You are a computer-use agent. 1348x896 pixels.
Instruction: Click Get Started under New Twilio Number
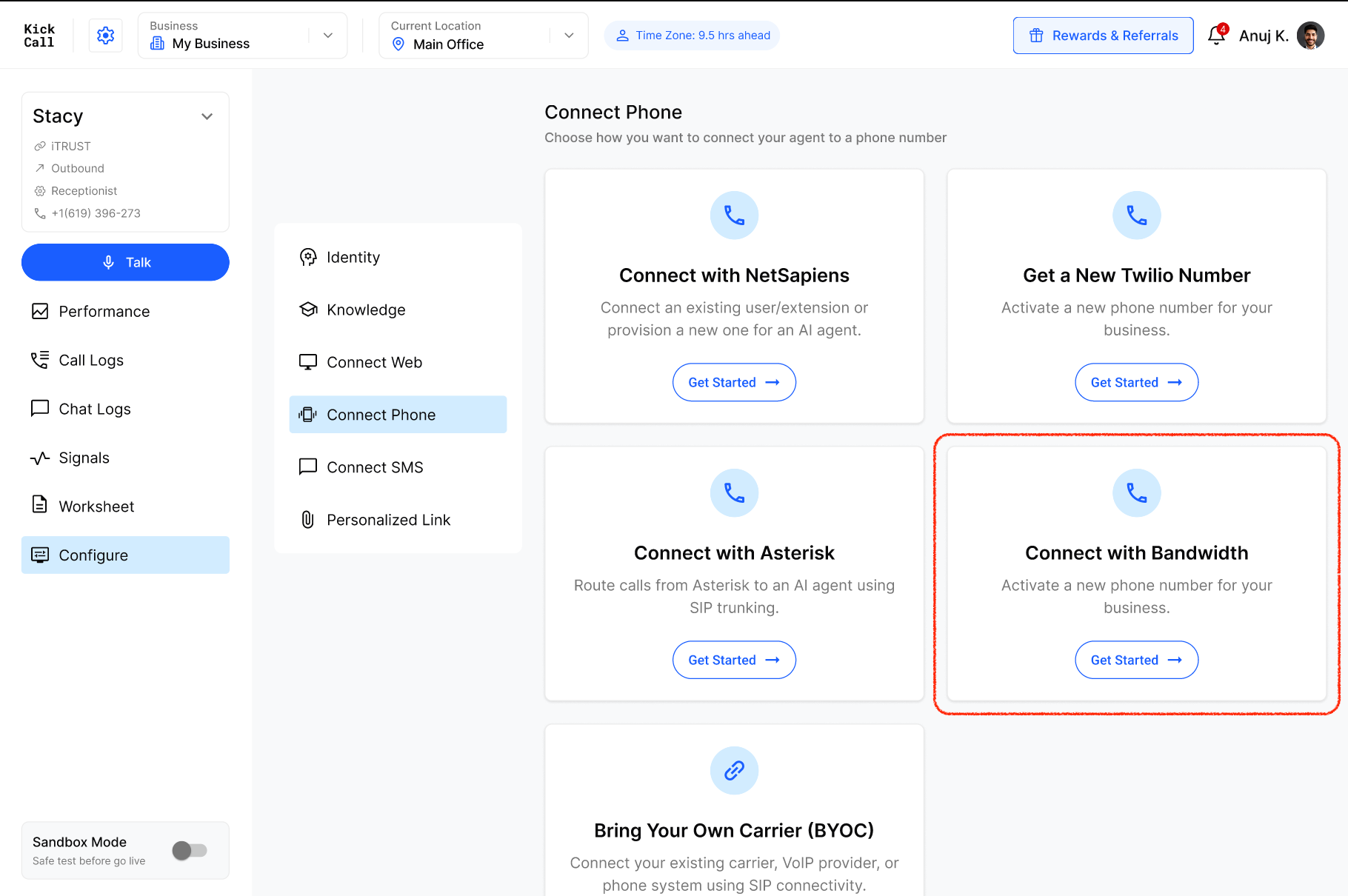coord(1136,382)
